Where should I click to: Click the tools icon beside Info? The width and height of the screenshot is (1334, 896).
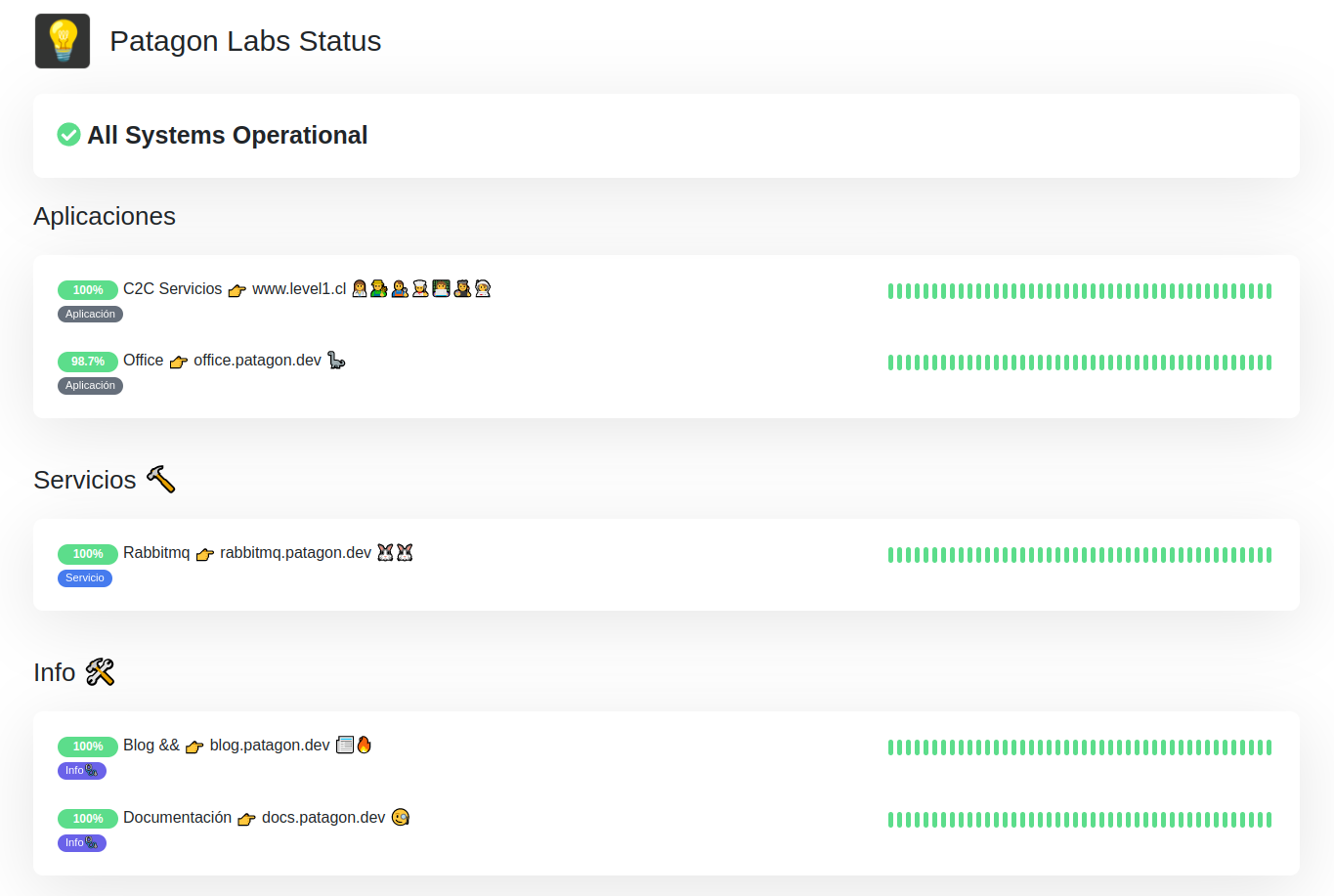(100, 672)
